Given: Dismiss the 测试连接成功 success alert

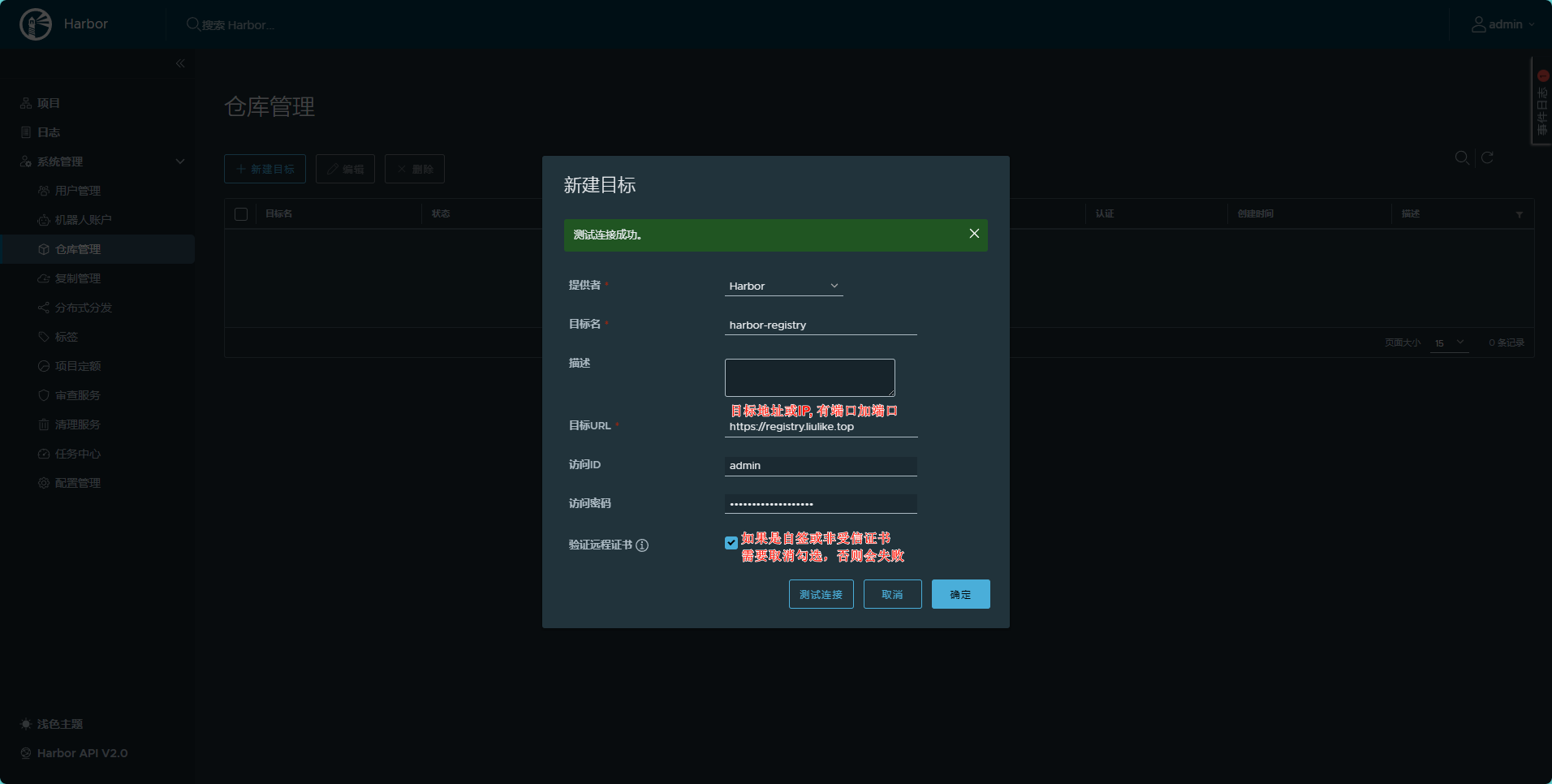Looking at the screenshot, I should (x=974, y=234).
